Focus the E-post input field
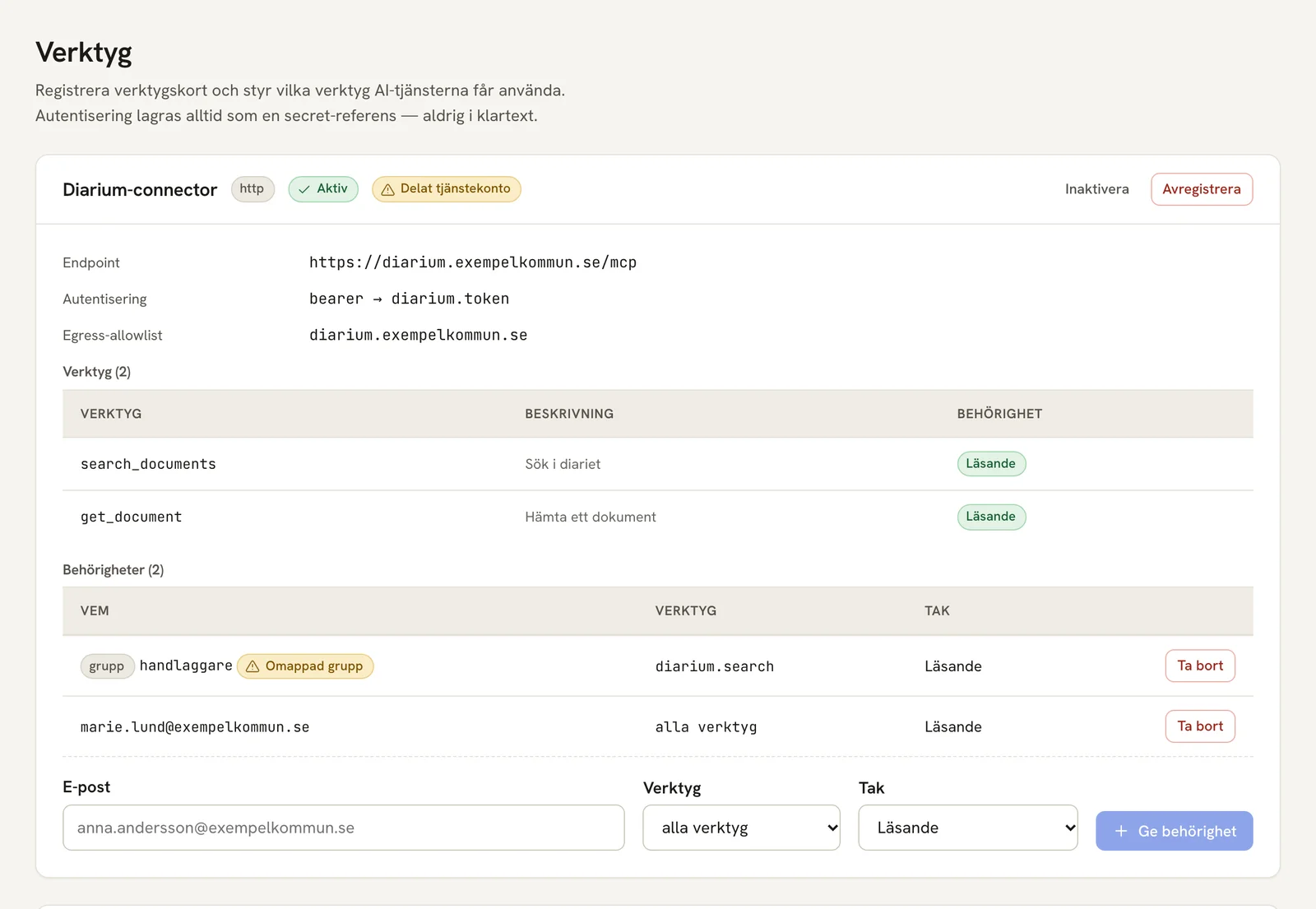The width and height of the screenshot is (1316, 909). (x=344, y=828)
